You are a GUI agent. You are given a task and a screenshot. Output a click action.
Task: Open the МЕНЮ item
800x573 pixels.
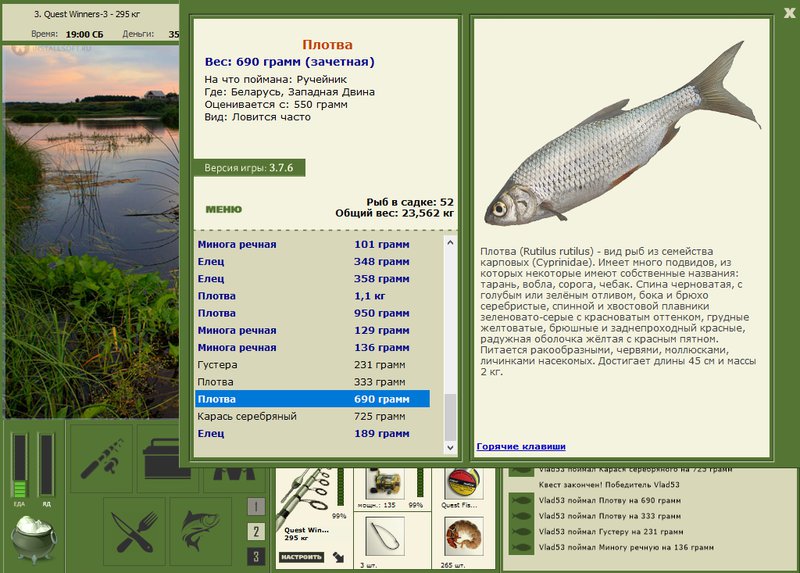coord(223,209)
